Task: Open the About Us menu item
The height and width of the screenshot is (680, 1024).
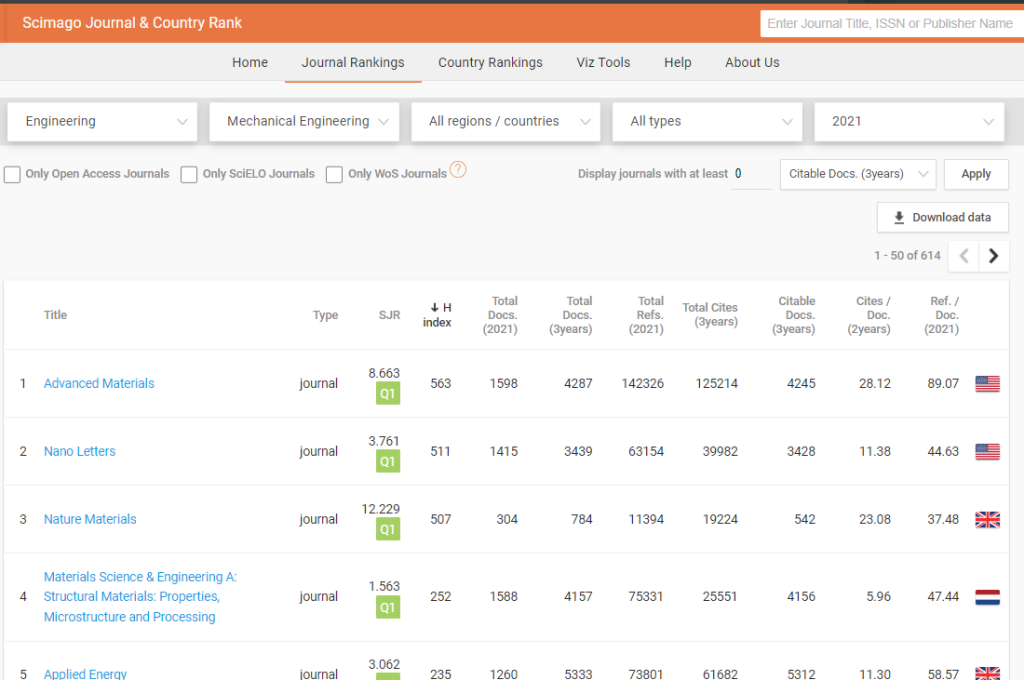Action: pos(752,63)
